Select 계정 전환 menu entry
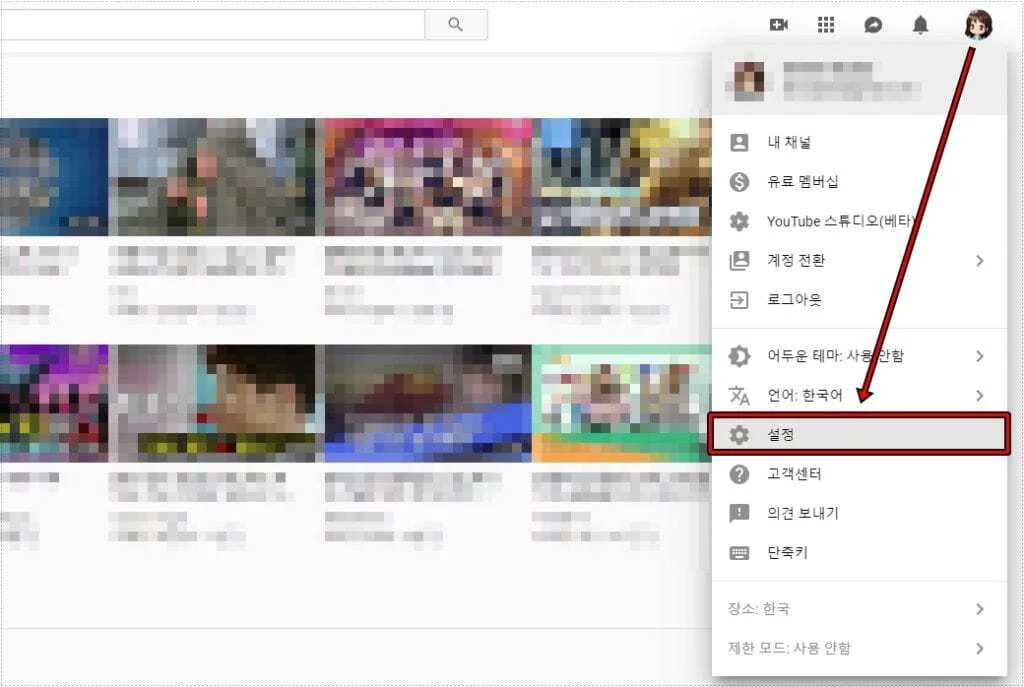This screenshot has width=1024, height=687. [x=859, y=261]
